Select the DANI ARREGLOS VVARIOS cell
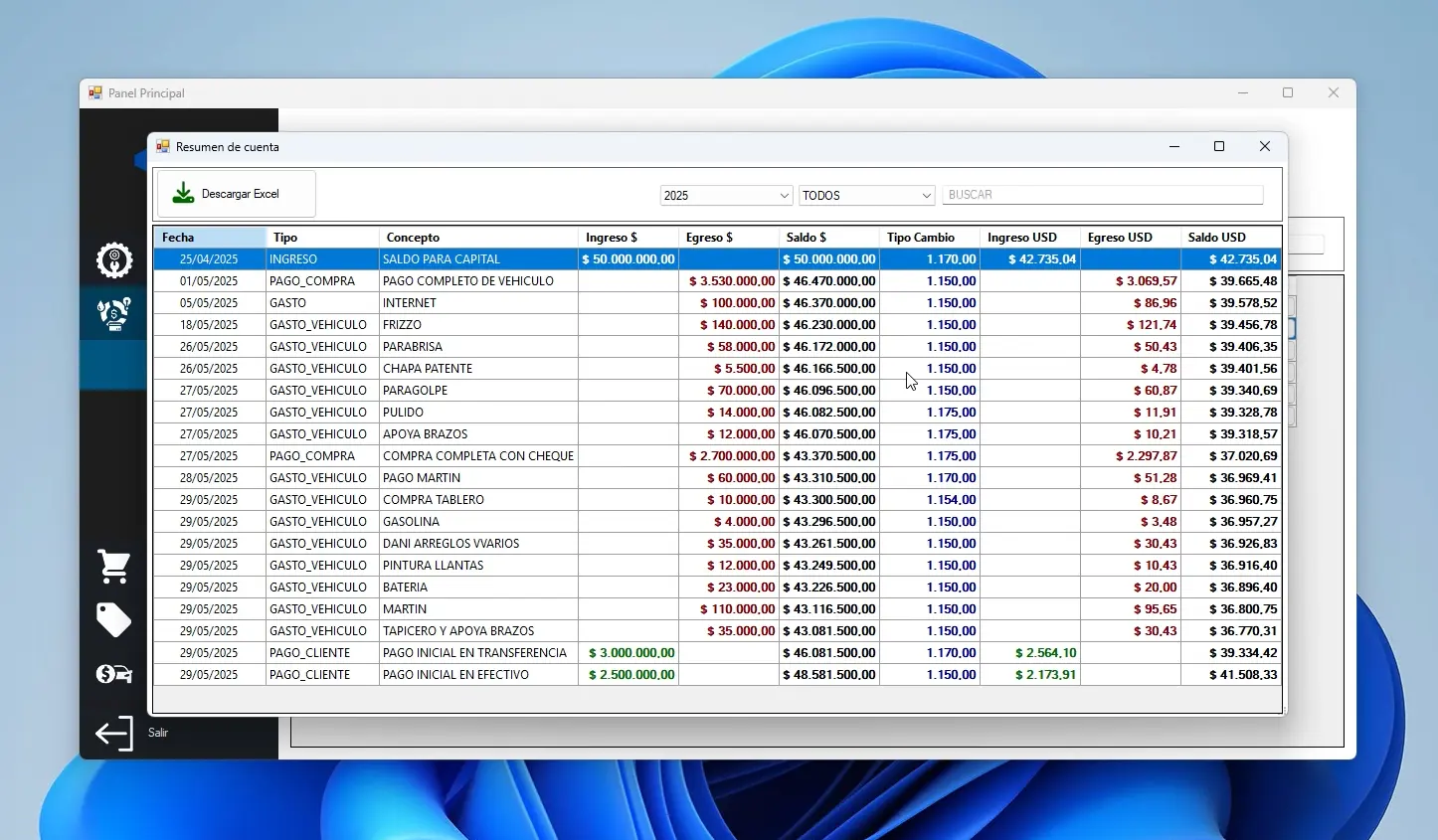This screenshot has height=840, width=1438. click(x=478, y=544)
